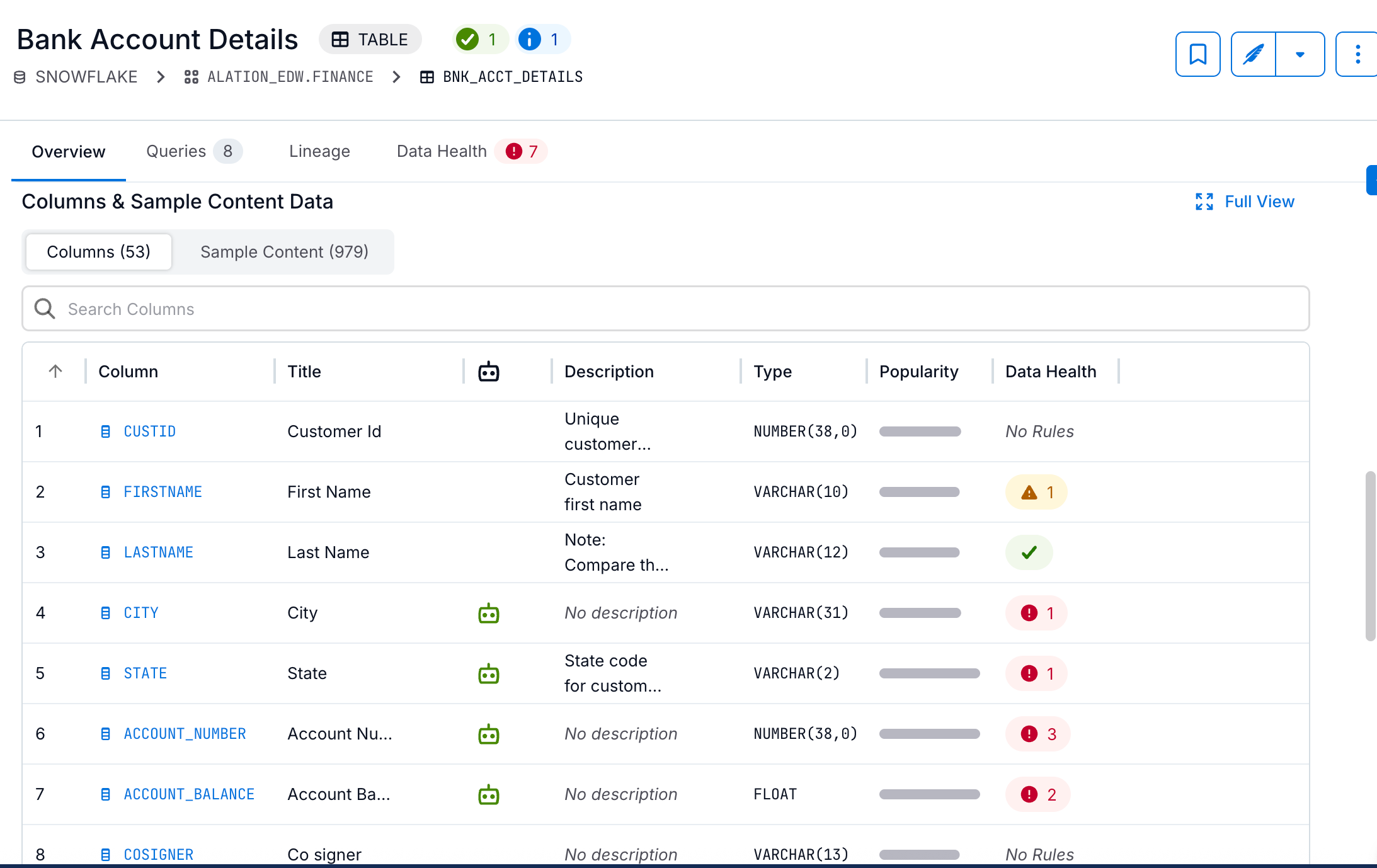Bookmark the Bank Account Details table
1377x868 pixels.
1197,54
